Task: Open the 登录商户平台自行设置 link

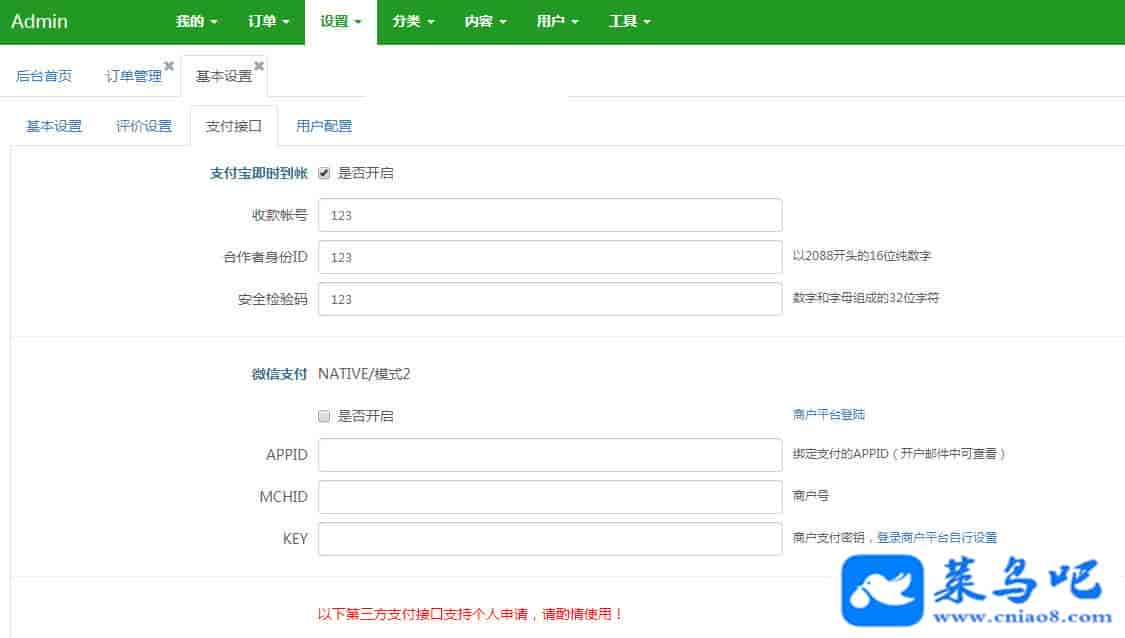Action: click(937, 538)
